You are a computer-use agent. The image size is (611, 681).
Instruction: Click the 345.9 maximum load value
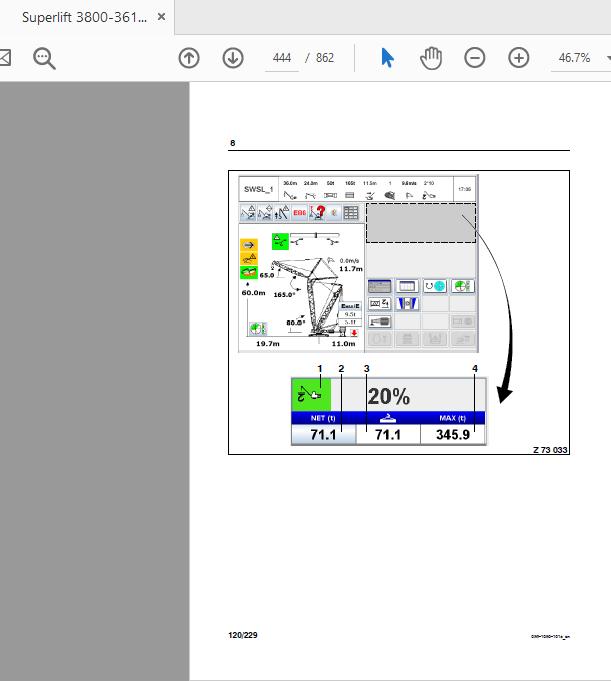(452, 435)
